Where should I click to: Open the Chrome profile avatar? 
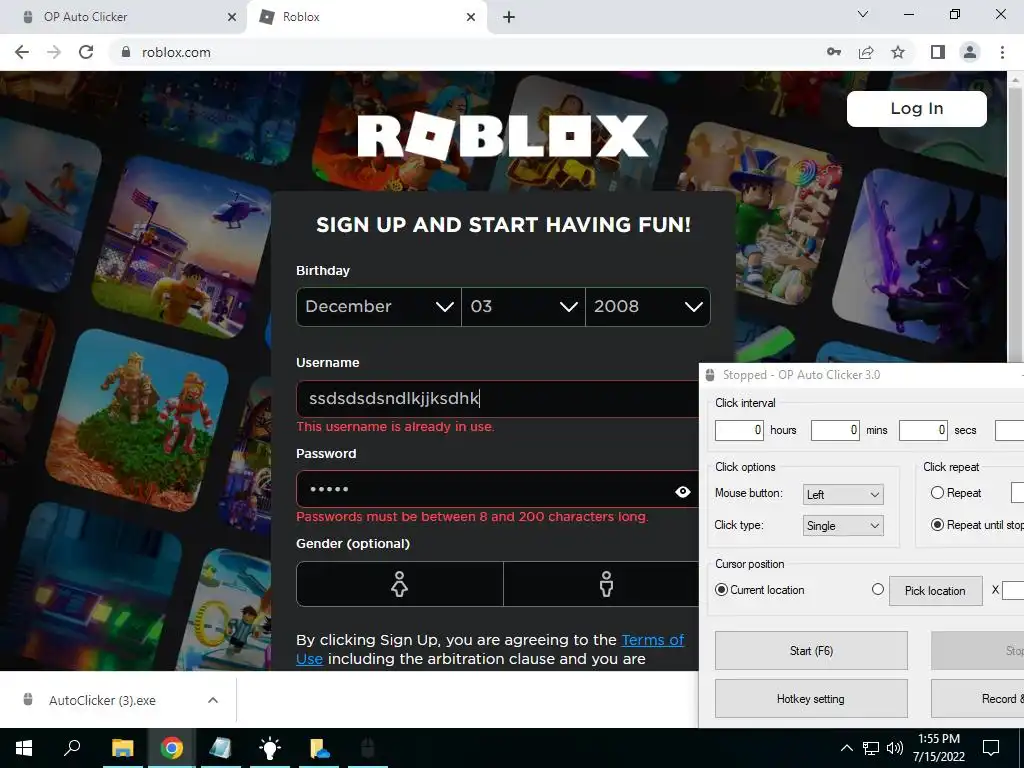click(970, 52)
